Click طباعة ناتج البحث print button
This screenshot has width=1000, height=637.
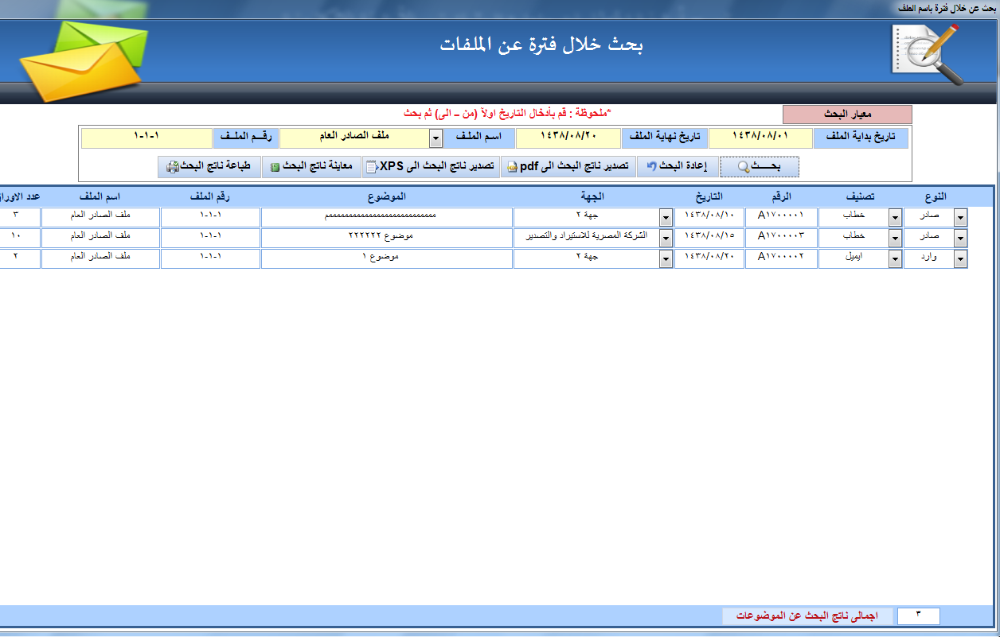(209, 167)
